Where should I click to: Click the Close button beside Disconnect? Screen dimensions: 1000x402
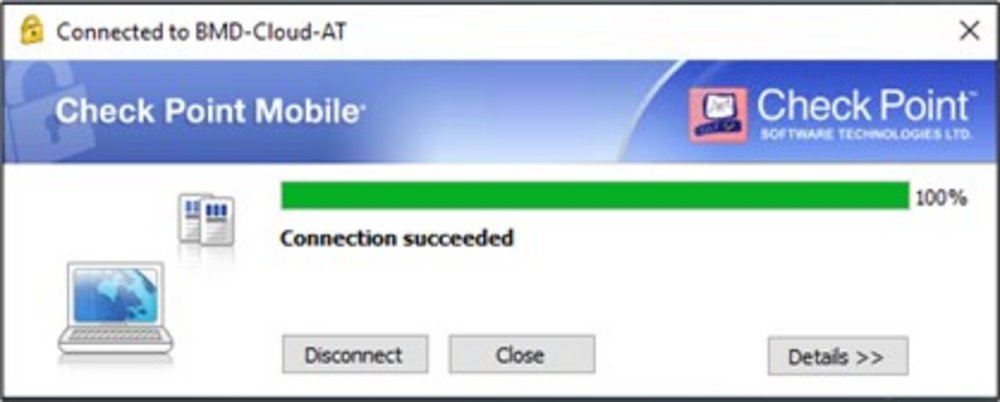pos(522,355)
